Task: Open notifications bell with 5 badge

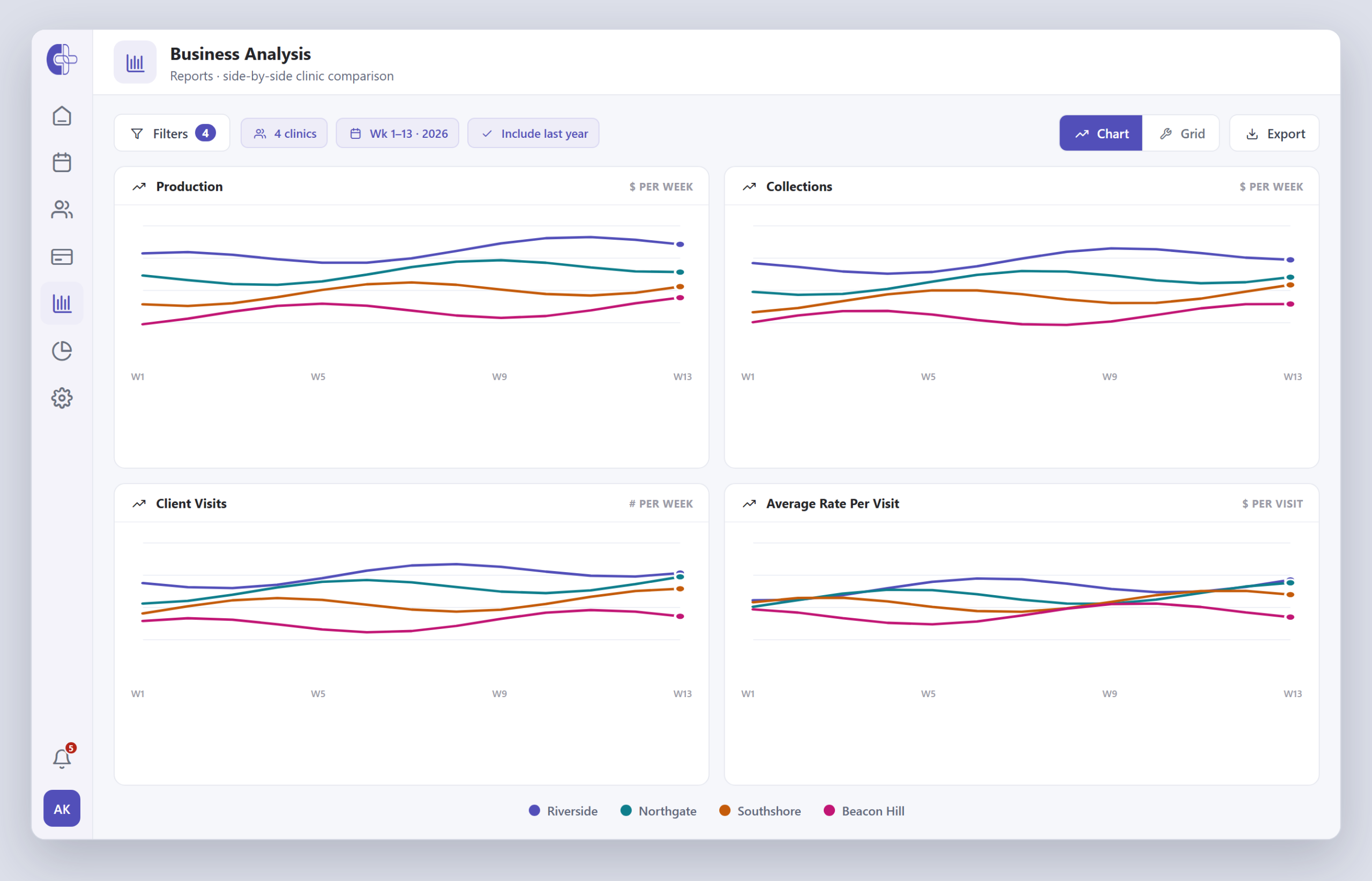Action: click(63, 758)
